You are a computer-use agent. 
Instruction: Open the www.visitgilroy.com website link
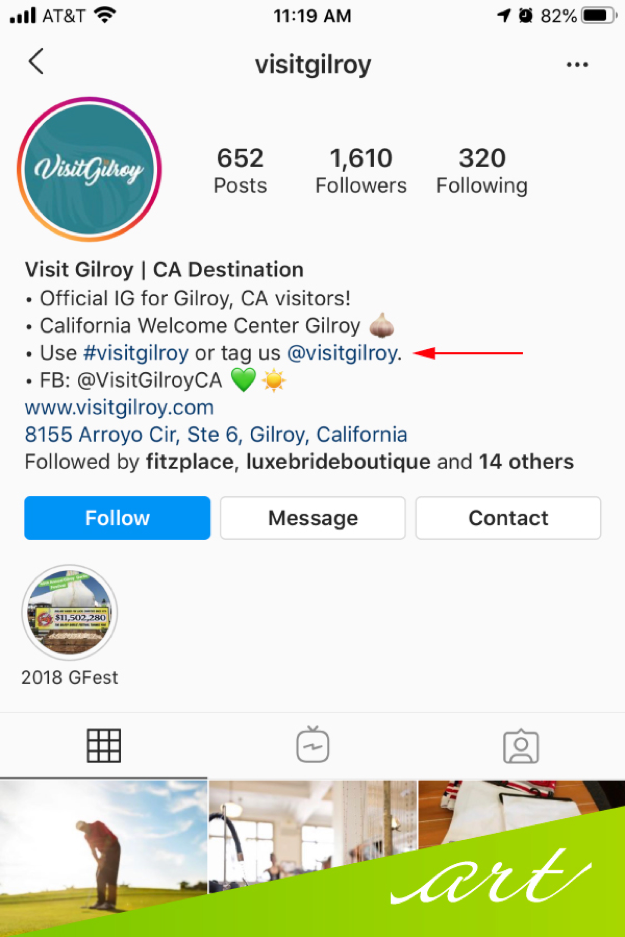click(x=119, y=408)
